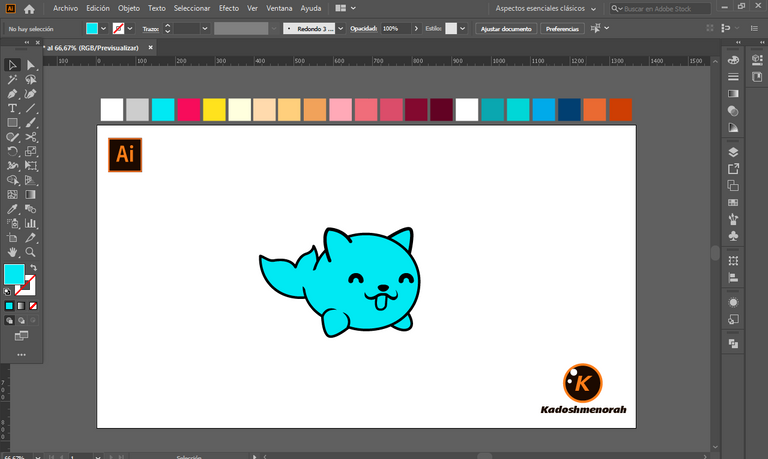
Task: Select the Type tool
Action: tap(12, 108)
